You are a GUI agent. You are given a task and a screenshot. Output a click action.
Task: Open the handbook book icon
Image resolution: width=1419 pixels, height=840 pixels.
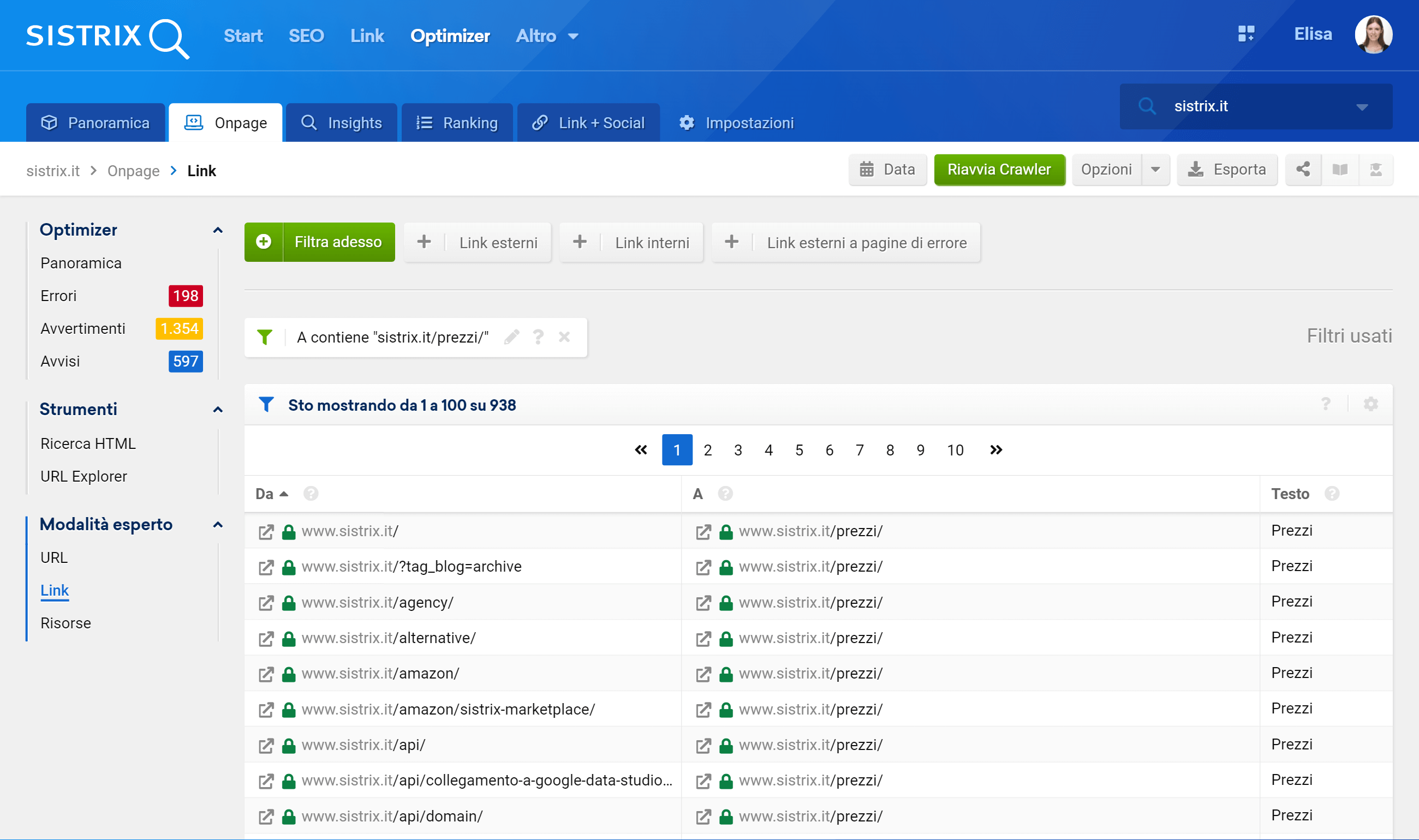pos(1339,169)
